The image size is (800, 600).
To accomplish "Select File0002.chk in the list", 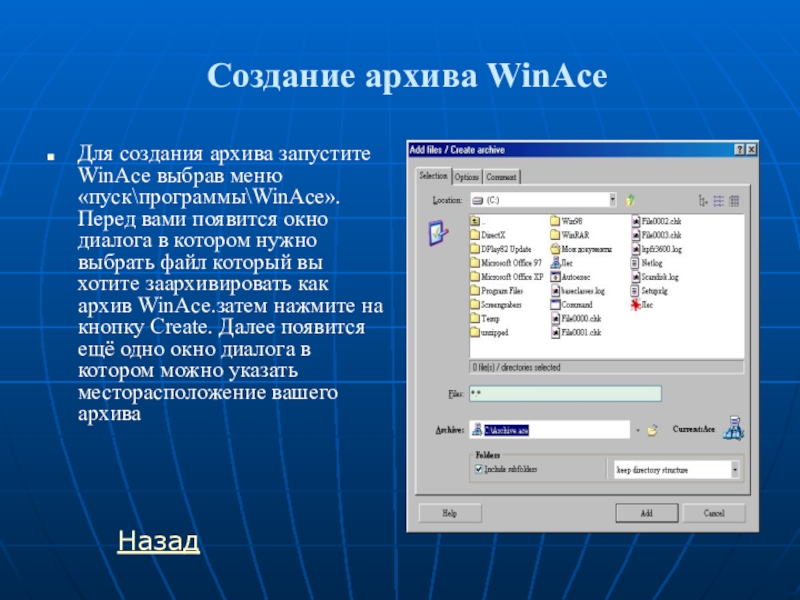I will [x=656, y=221].
